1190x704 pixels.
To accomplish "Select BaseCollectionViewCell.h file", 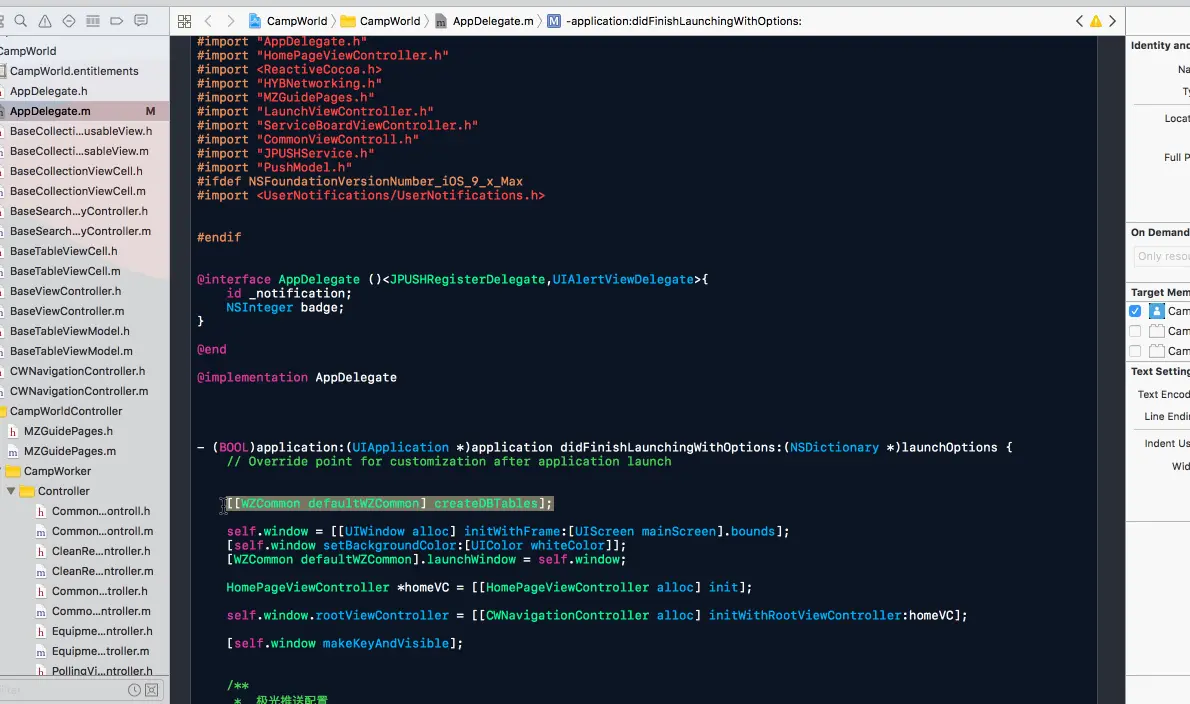I will tap(76, 171).
